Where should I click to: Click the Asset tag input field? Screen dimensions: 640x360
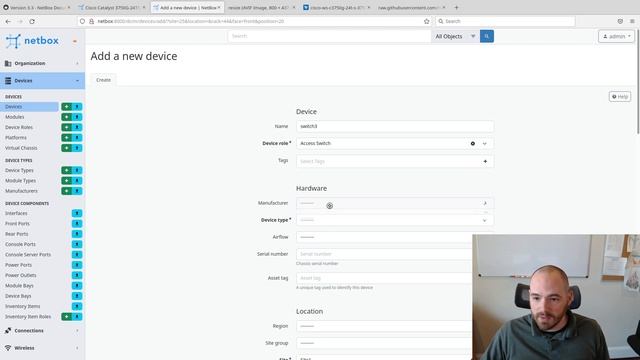pos(384,278)
